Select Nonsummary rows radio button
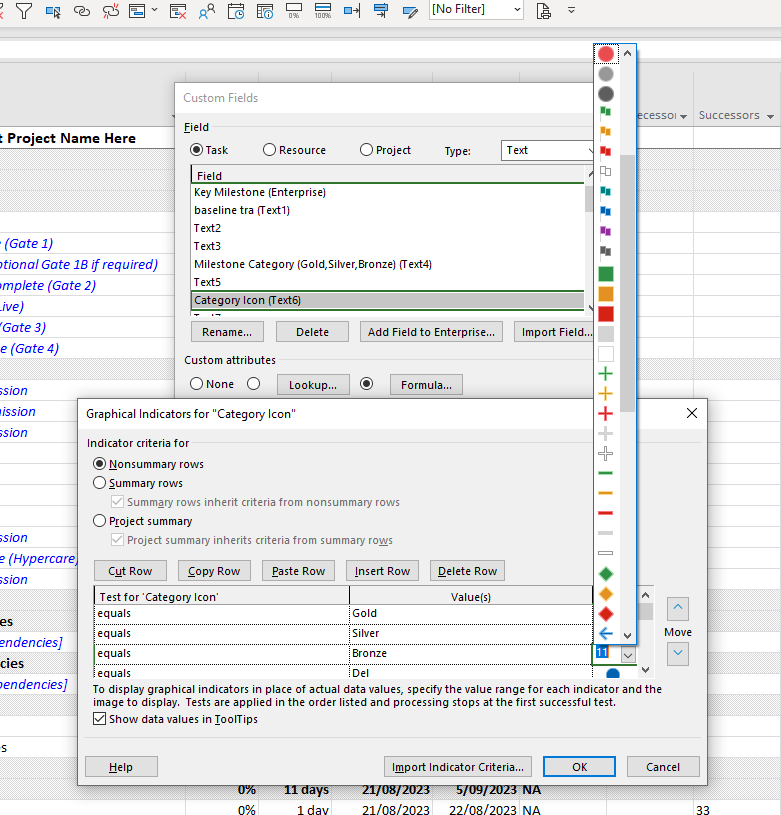The height and width of the screenshot is (815, 781). pyautogui.click(x=99, y=464)
